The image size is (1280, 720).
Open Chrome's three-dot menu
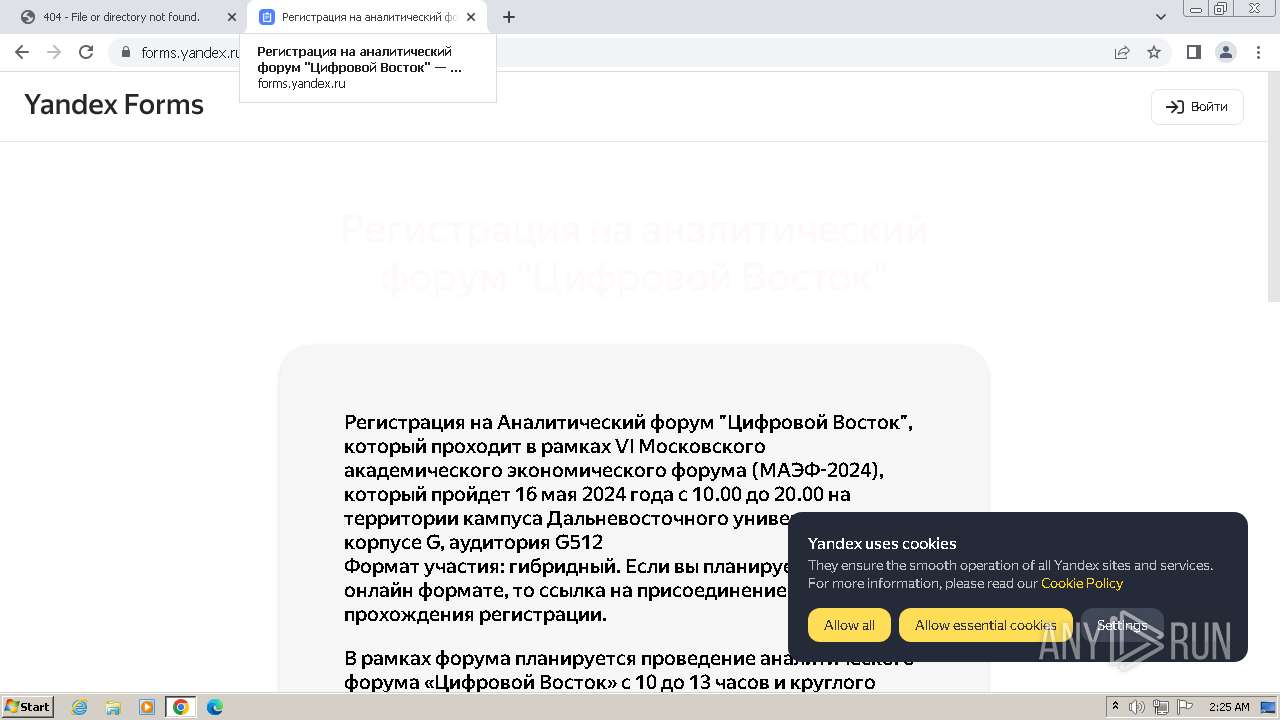tap(1256, 52)
